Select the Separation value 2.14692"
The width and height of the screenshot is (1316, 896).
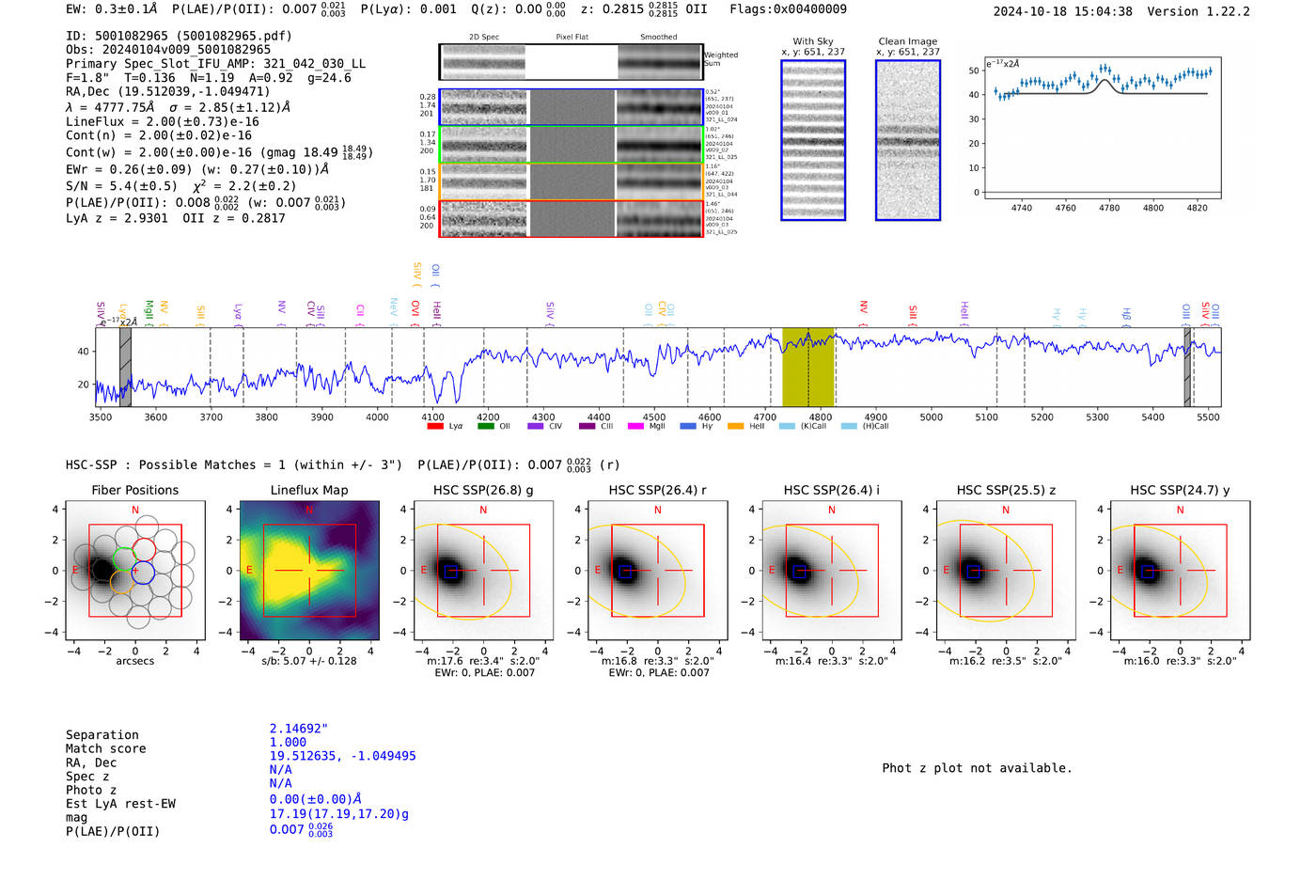pyautogui.click(x=299, y=729)
